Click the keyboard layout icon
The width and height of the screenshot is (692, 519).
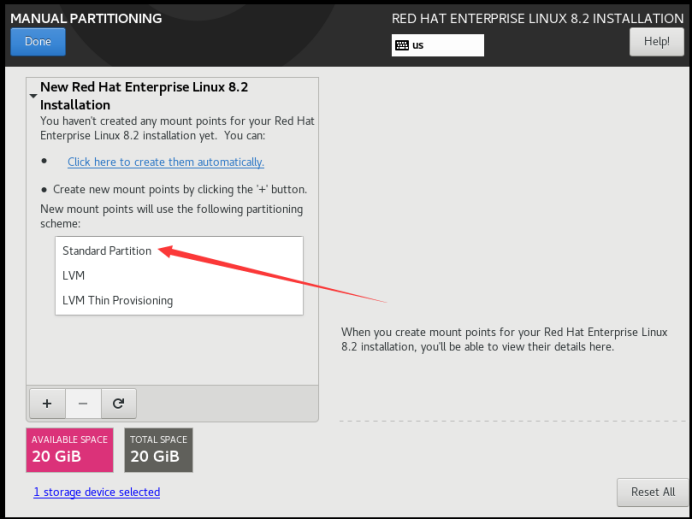coord(402,45)
